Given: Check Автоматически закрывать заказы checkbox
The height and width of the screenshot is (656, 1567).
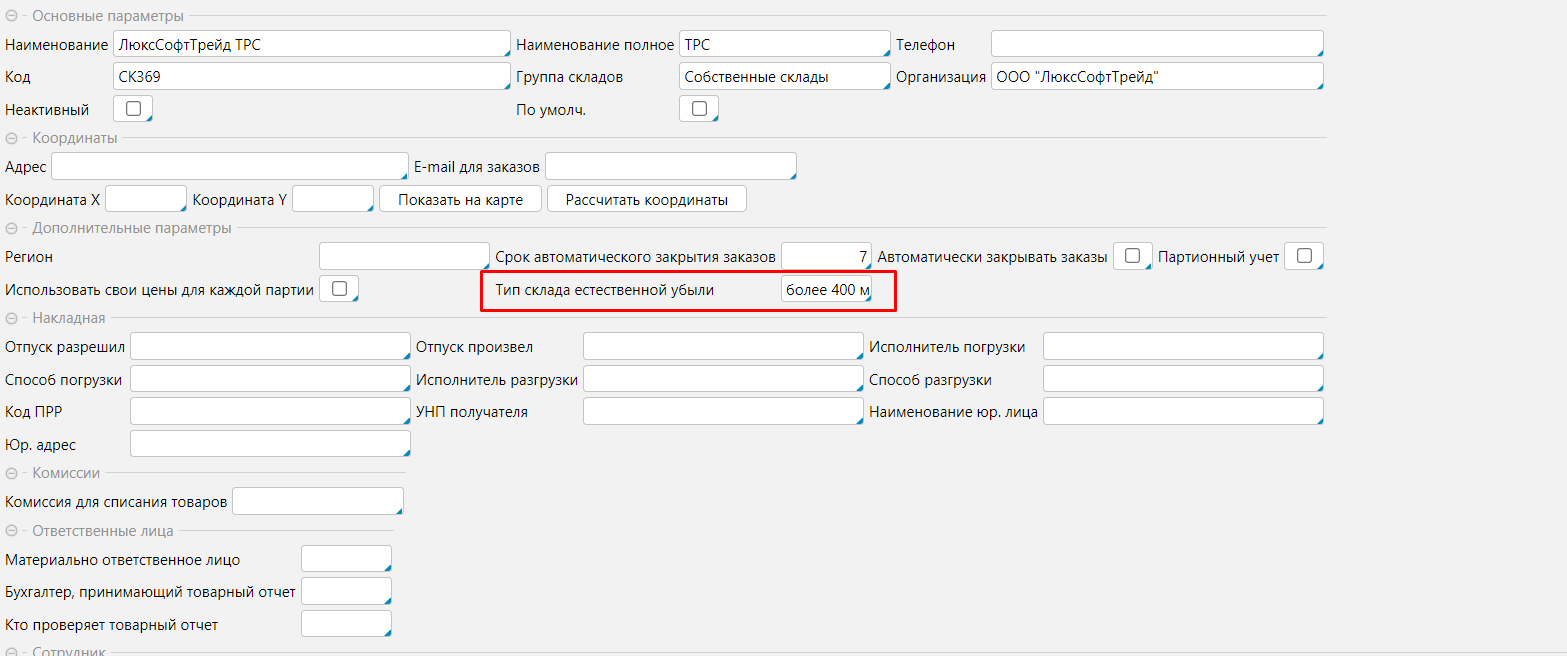Looking at the screenshot, I should [x=1132, y=256].
